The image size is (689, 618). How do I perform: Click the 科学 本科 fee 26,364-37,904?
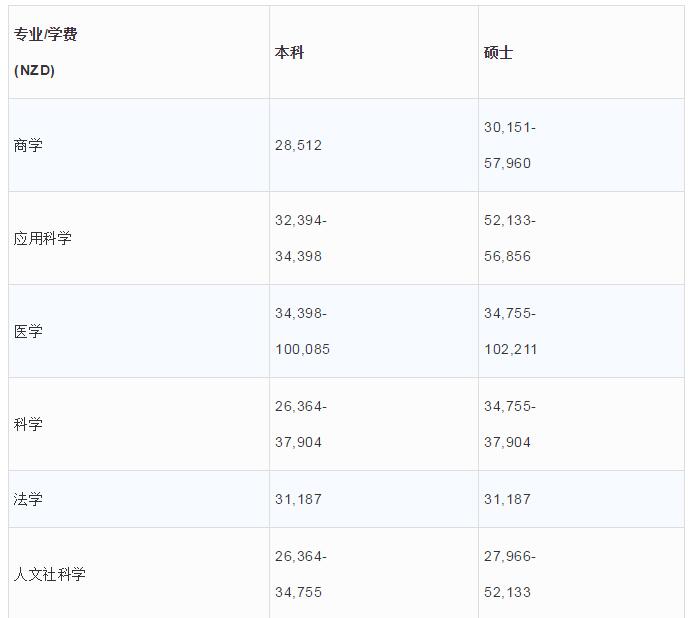301,424
